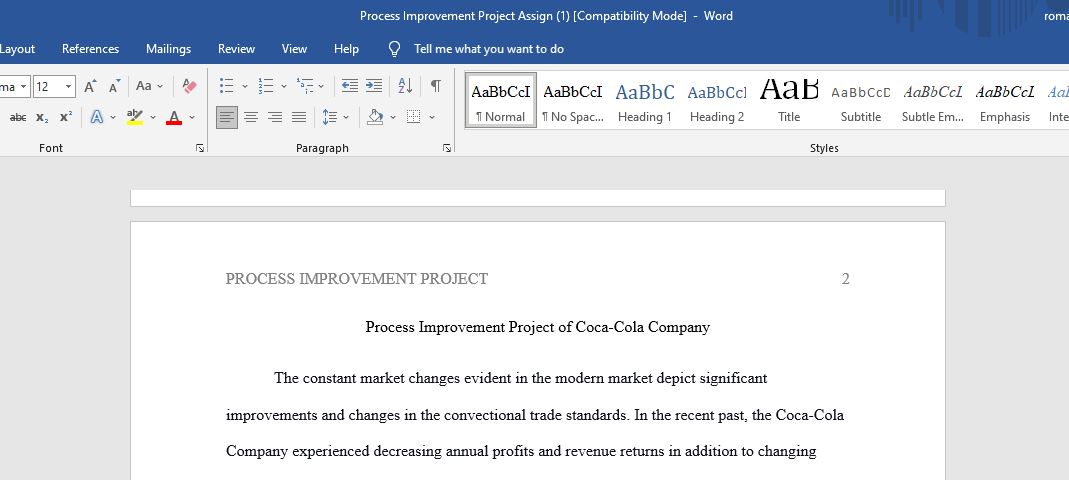This screenshot has height=480, width=1069.
Task: Center align the paragraph
Action: (251, 117)
